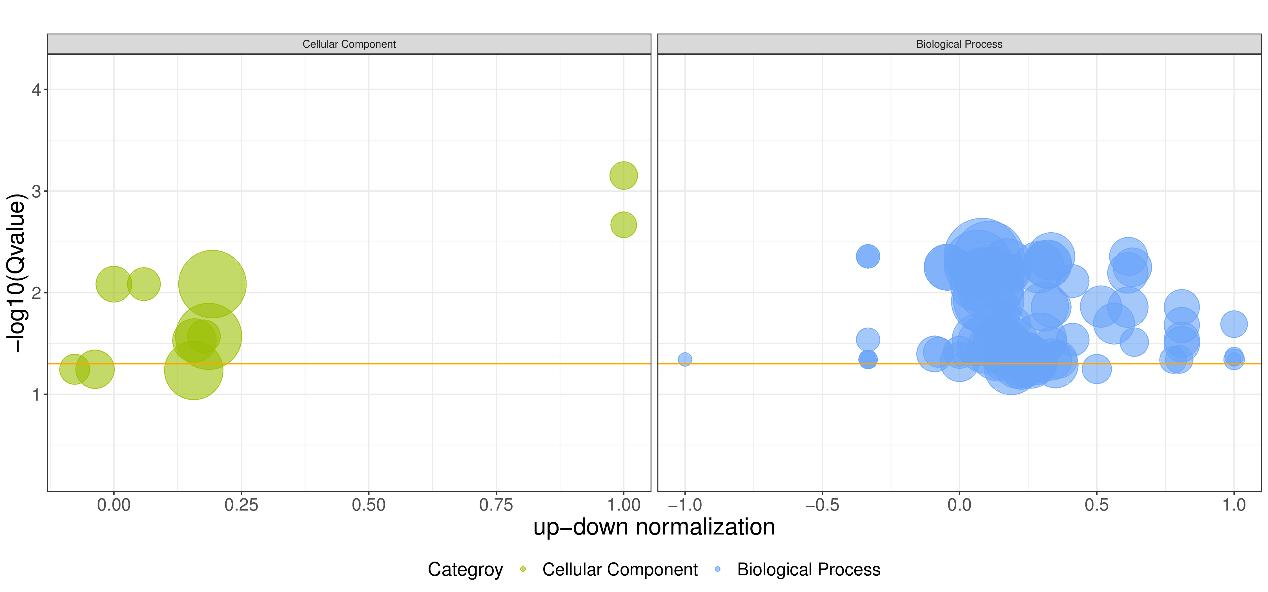Open the Biological Process facet header
Screen dimensions: 1268x592
958,44
